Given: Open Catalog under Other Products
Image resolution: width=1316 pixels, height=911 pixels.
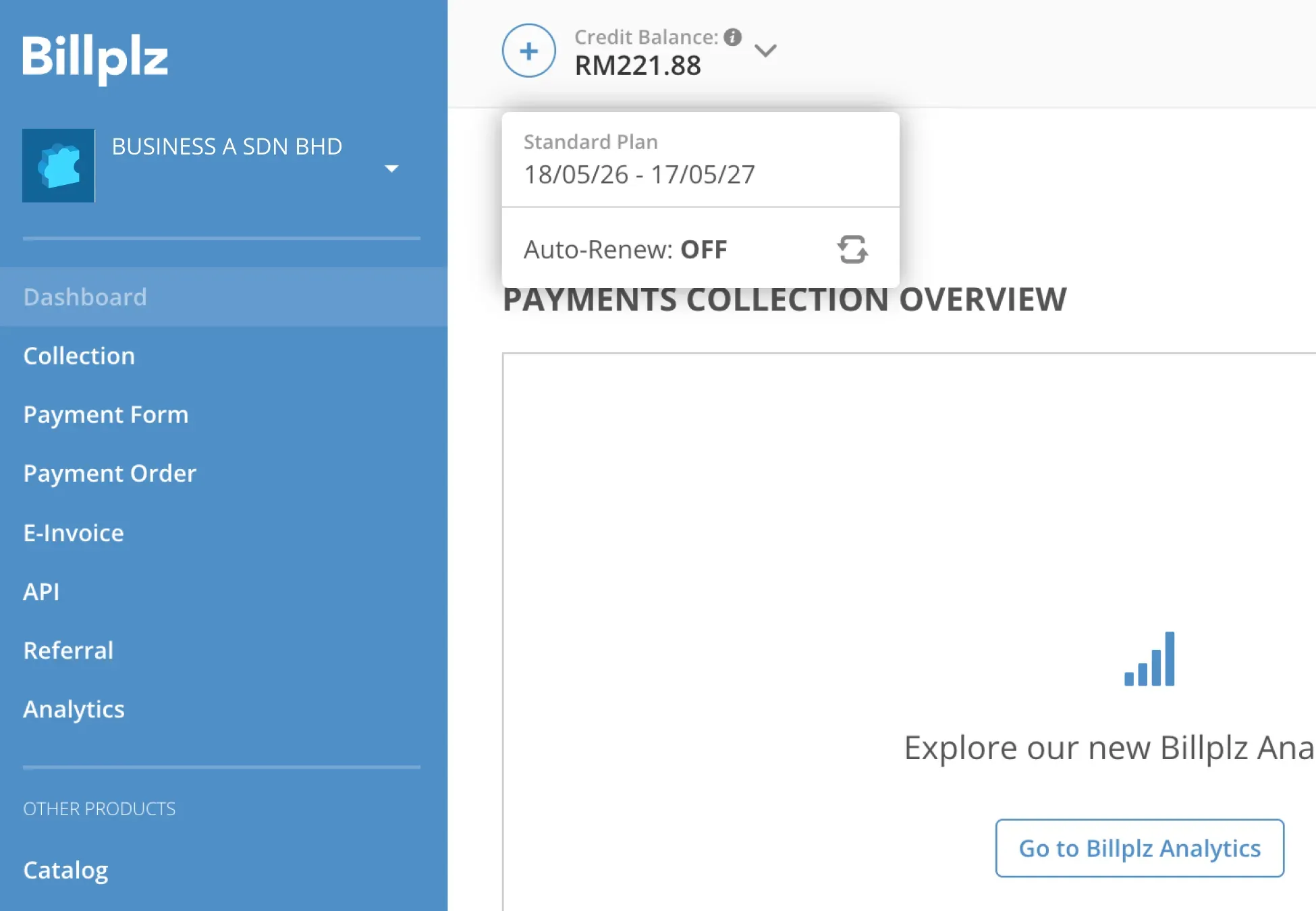Looking at the screenshot, I should click(x=65, y=870).
